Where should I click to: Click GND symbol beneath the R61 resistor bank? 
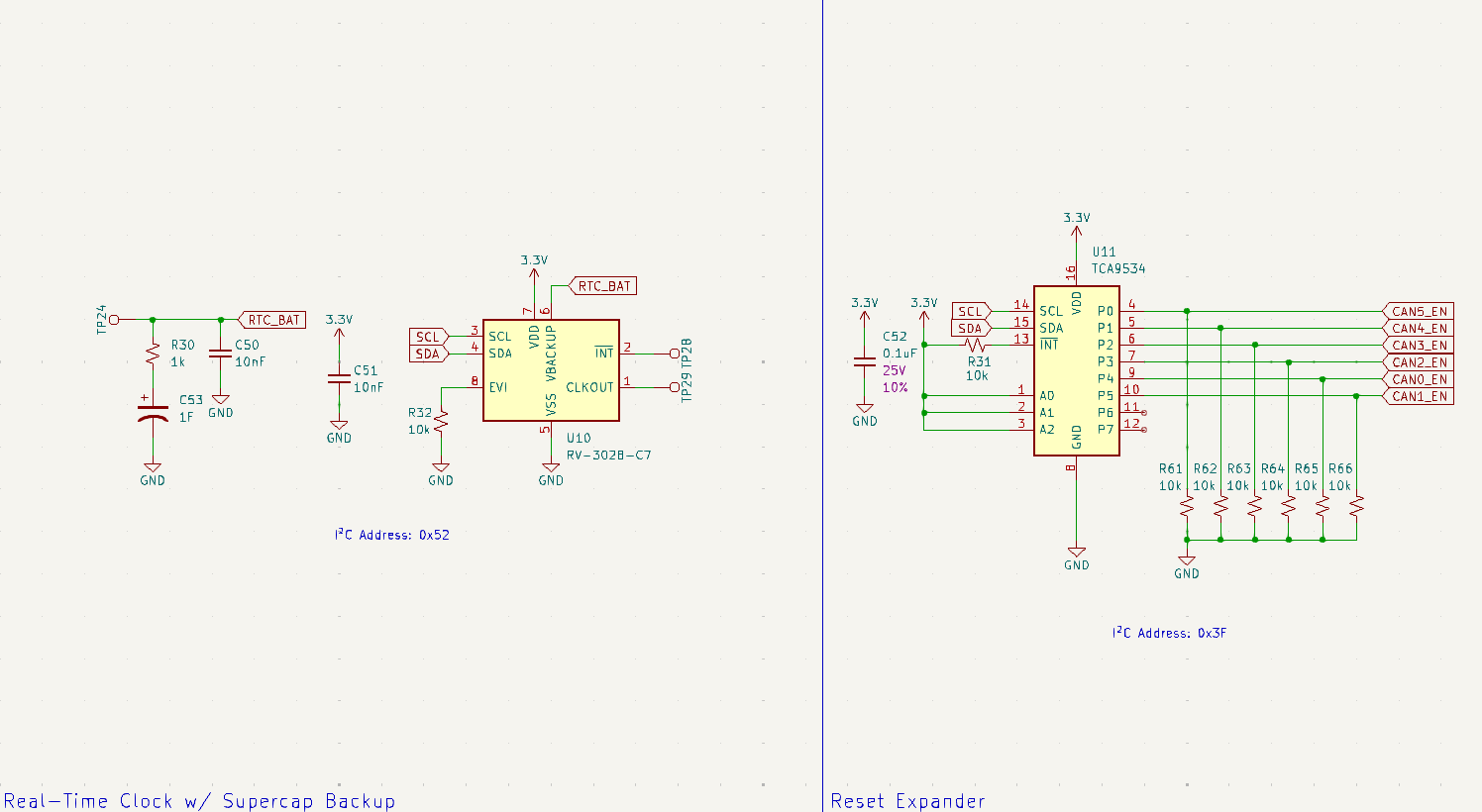1187,566
